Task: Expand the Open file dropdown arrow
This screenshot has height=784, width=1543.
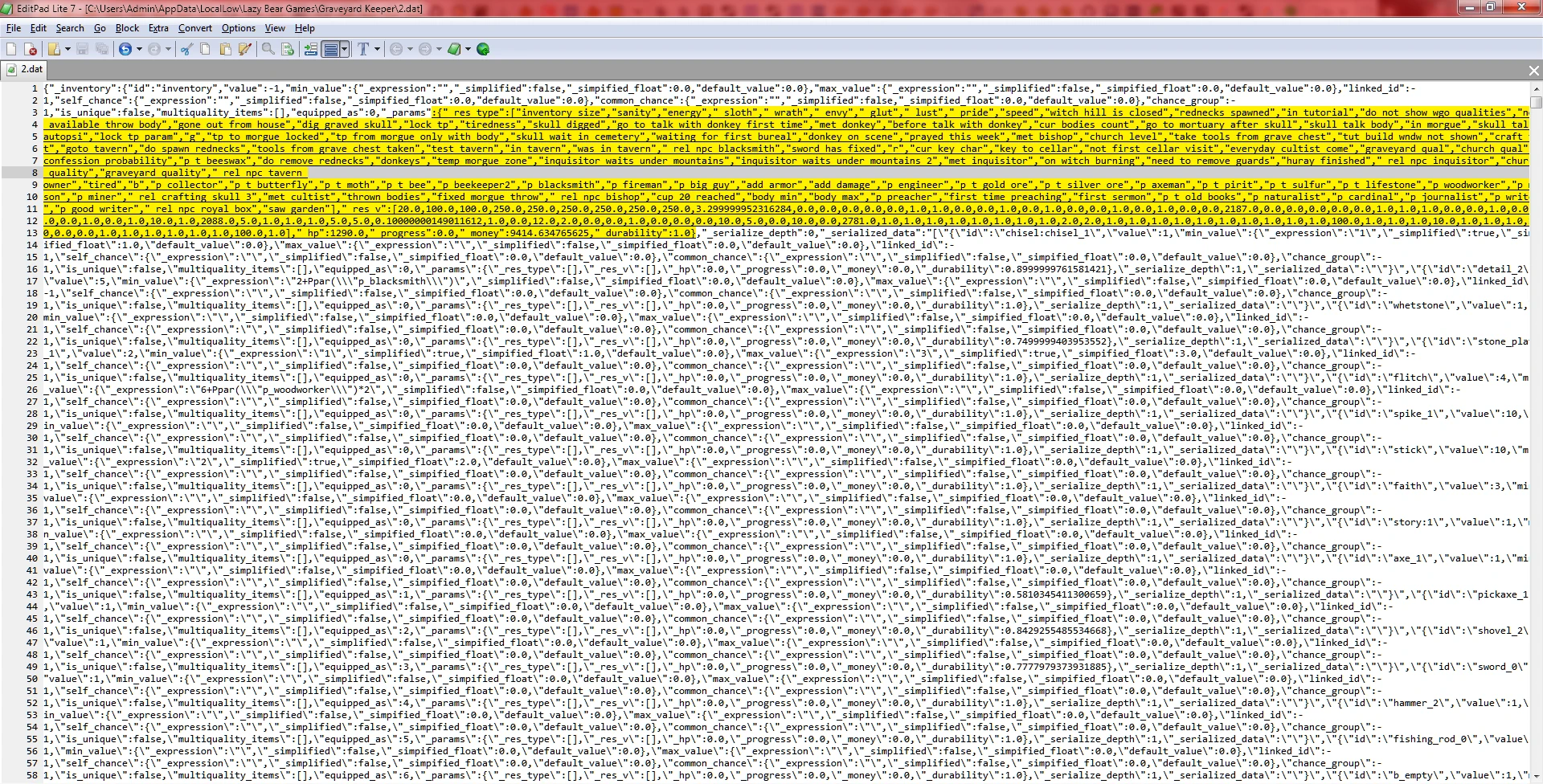Action: 68,49
